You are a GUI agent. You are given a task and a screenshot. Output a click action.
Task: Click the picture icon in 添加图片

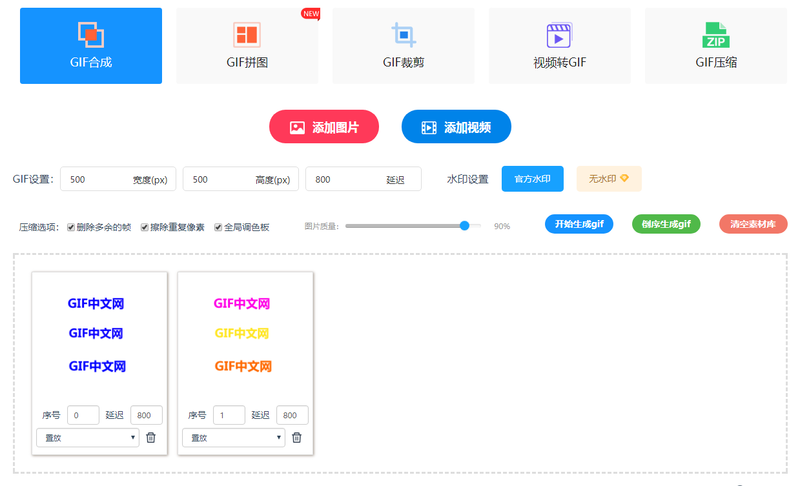(297, 127)
